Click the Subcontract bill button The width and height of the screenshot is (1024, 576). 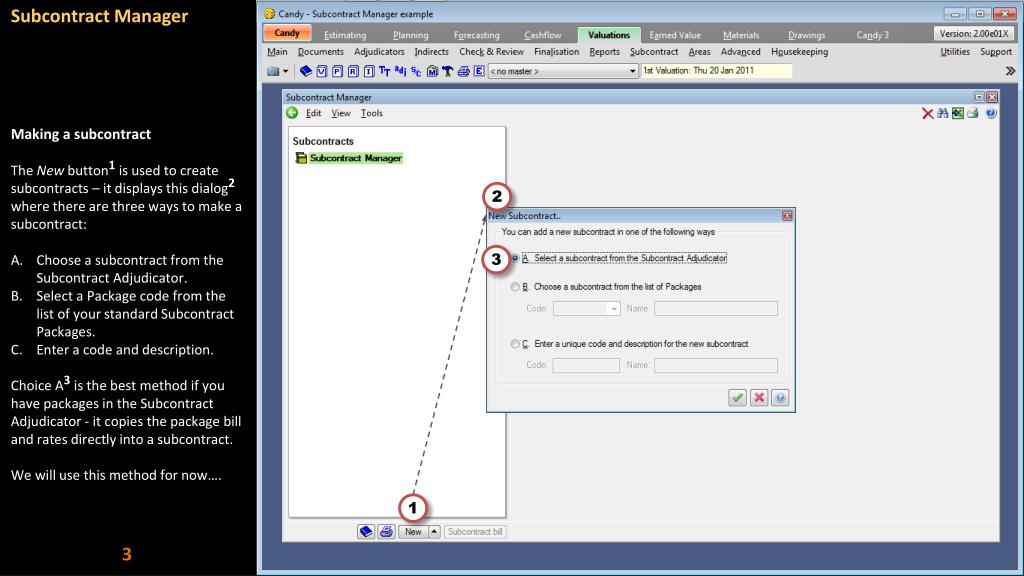pyautogui.click(x=475, y=532)
